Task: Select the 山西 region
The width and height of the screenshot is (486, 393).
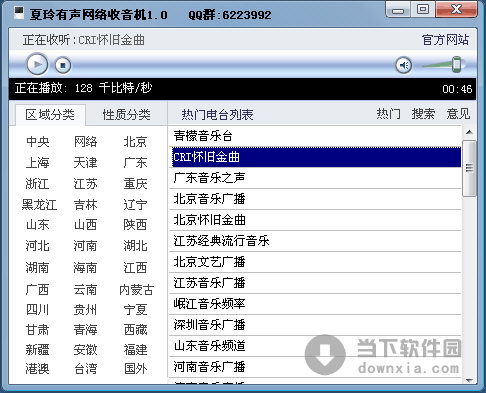Action: [85, 225]
